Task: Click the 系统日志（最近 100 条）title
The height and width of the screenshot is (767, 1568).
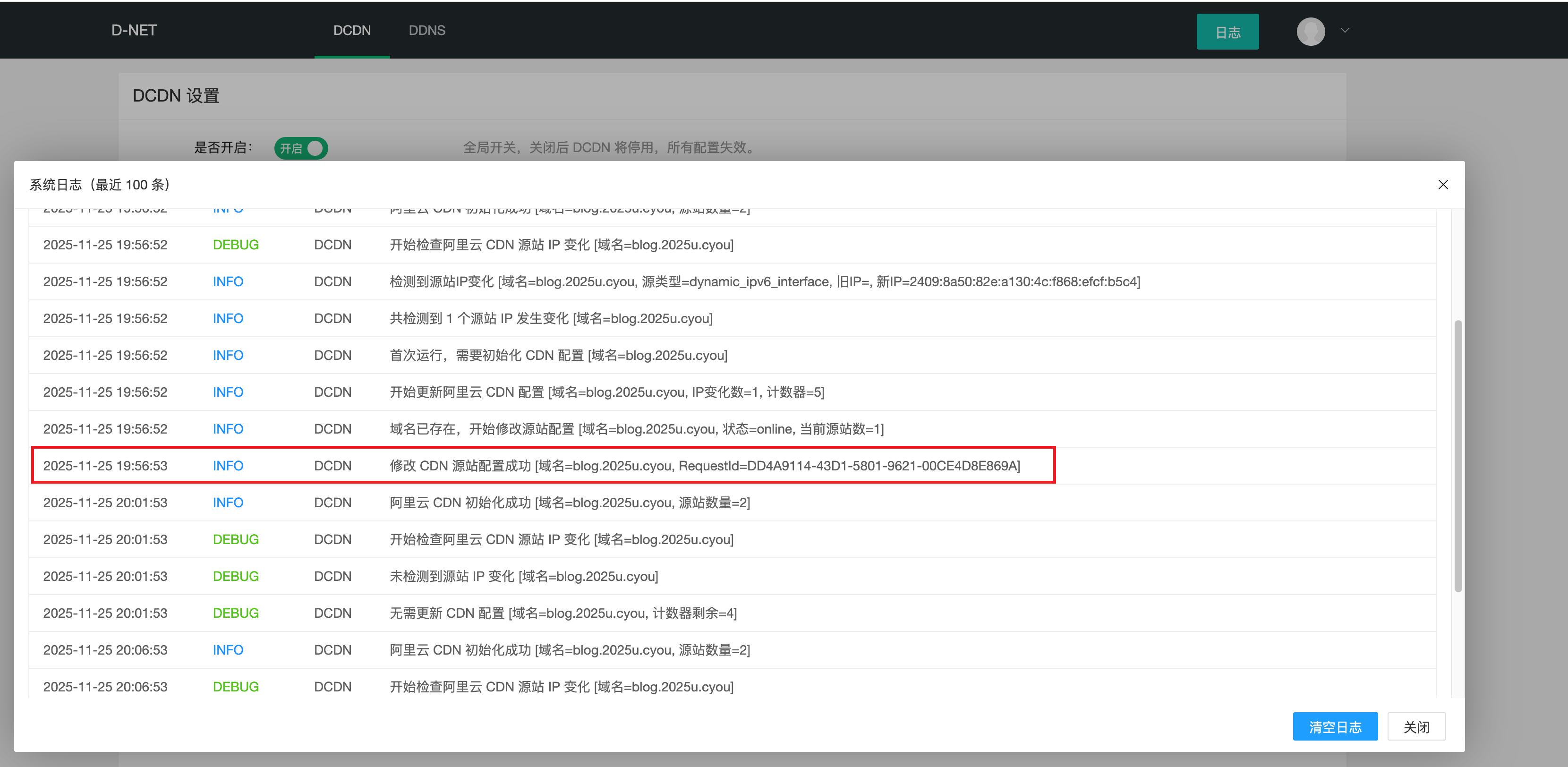Action: click(99, 185)
